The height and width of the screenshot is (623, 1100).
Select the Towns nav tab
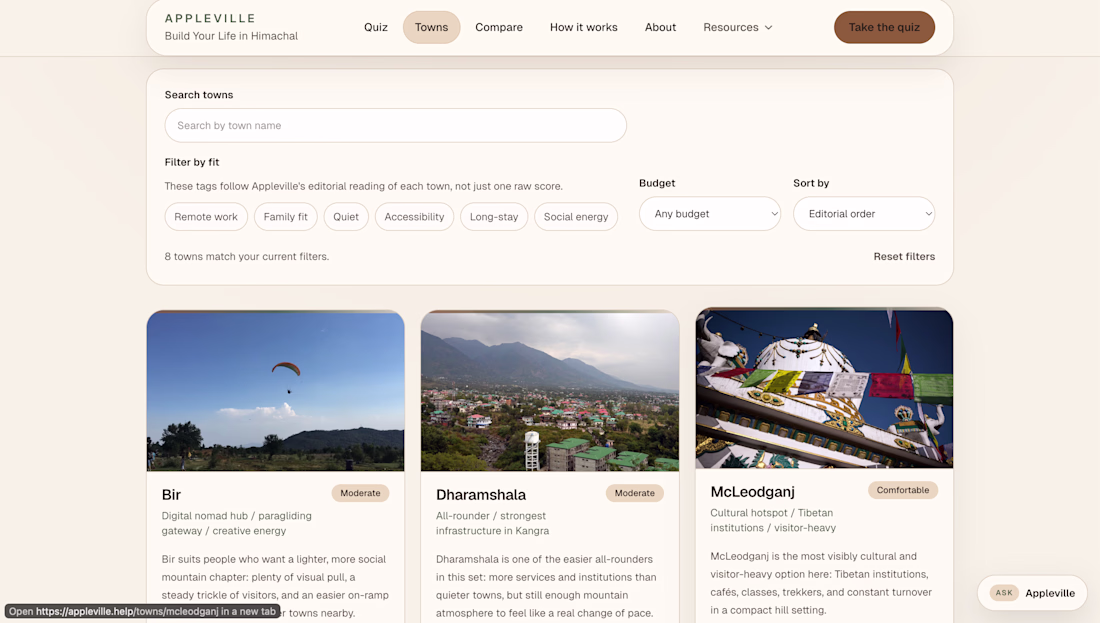[x=431, y=27]
